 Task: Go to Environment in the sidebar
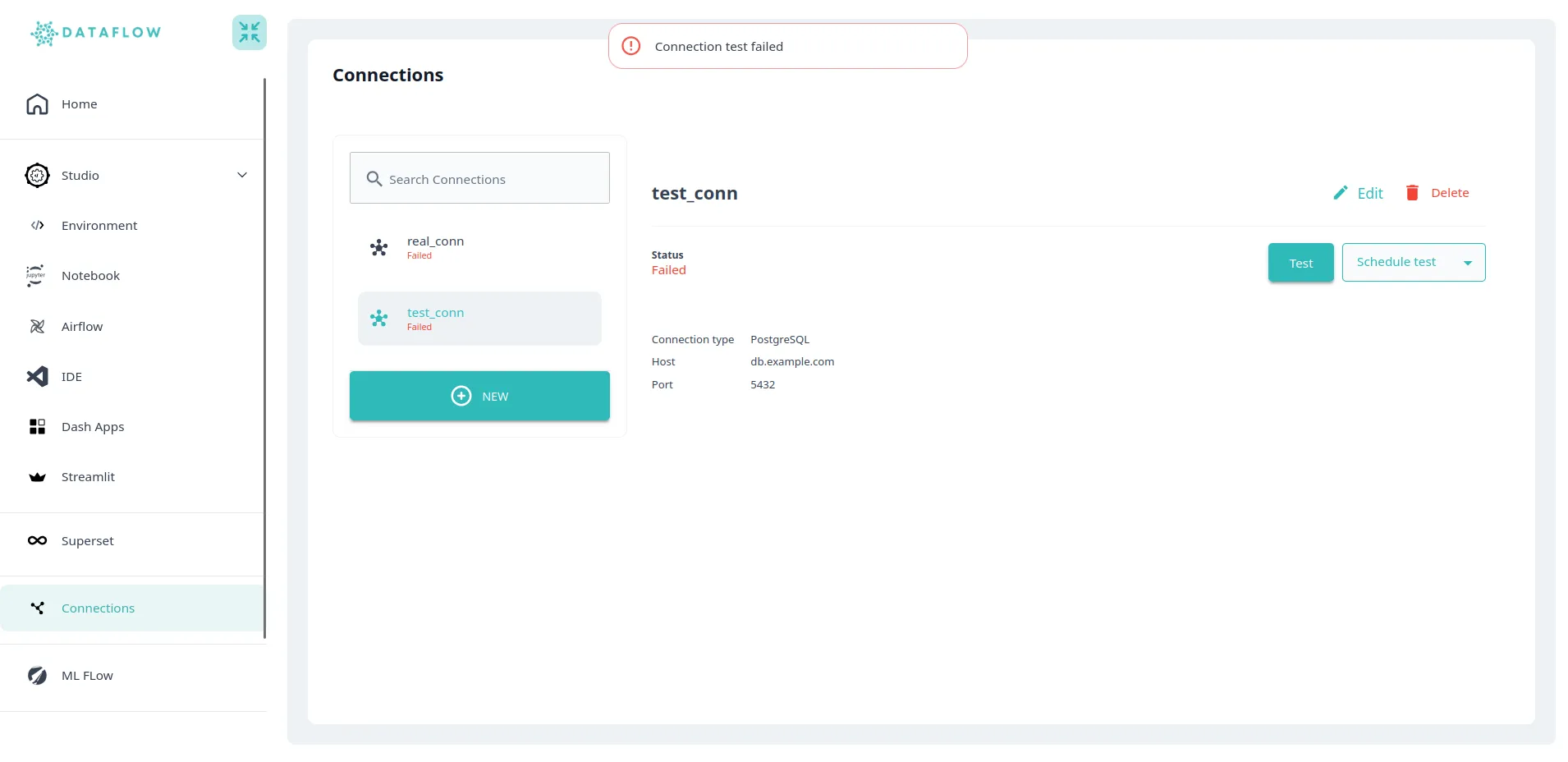click(99, 226)
